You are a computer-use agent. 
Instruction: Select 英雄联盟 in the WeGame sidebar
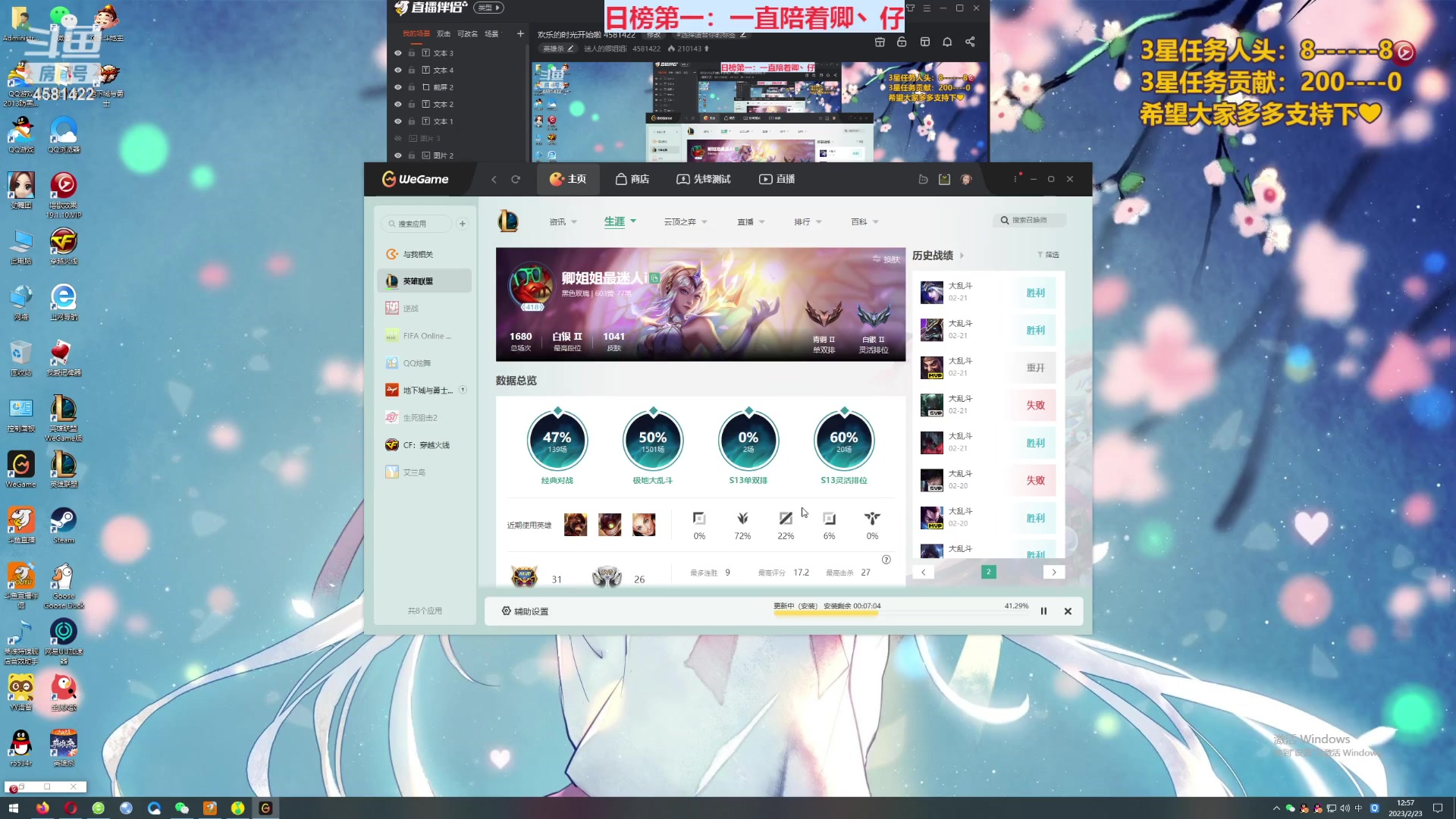pos(424,281)
